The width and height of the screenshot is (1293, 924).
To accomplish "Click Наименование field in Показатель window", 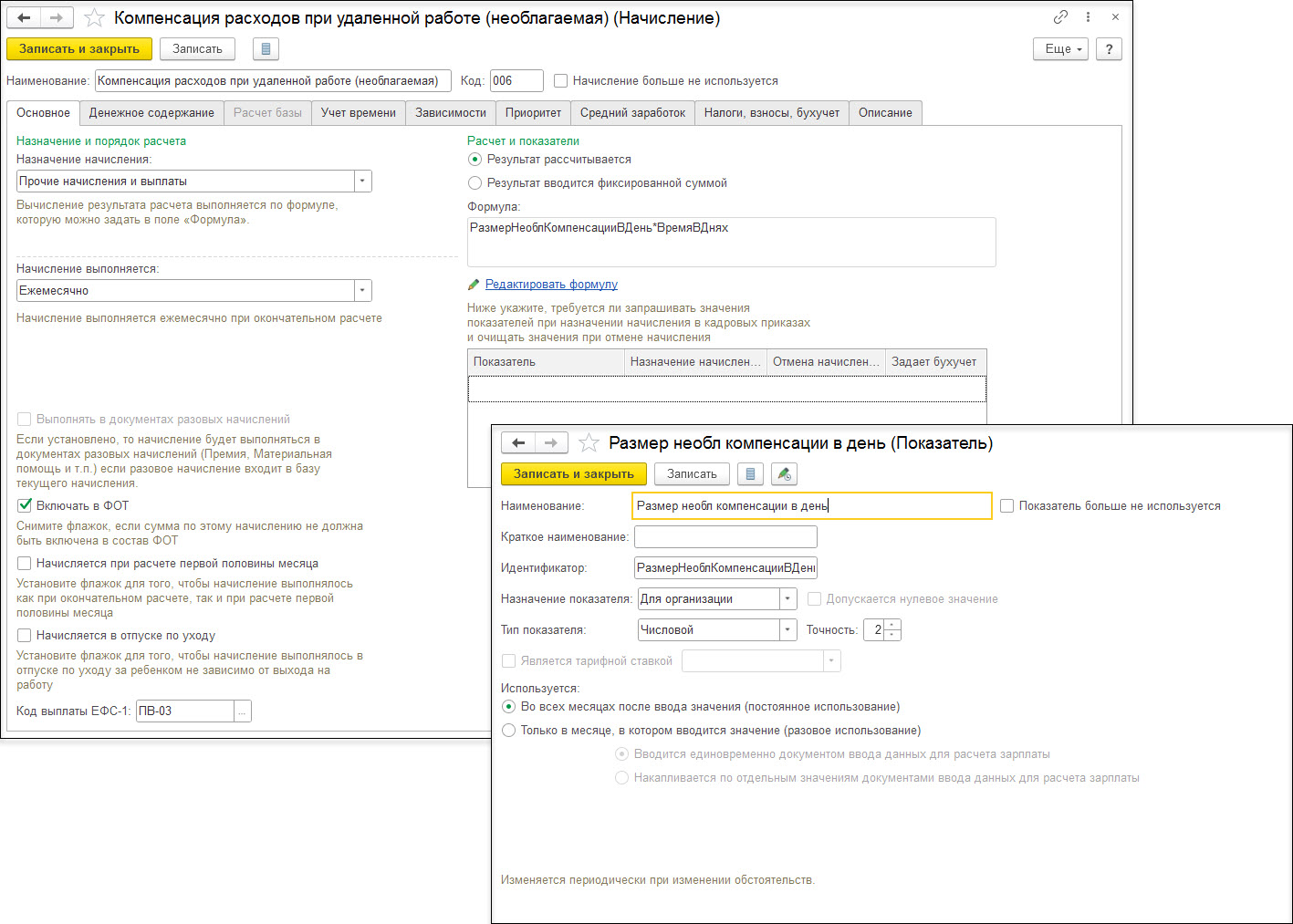I will 812,506.
